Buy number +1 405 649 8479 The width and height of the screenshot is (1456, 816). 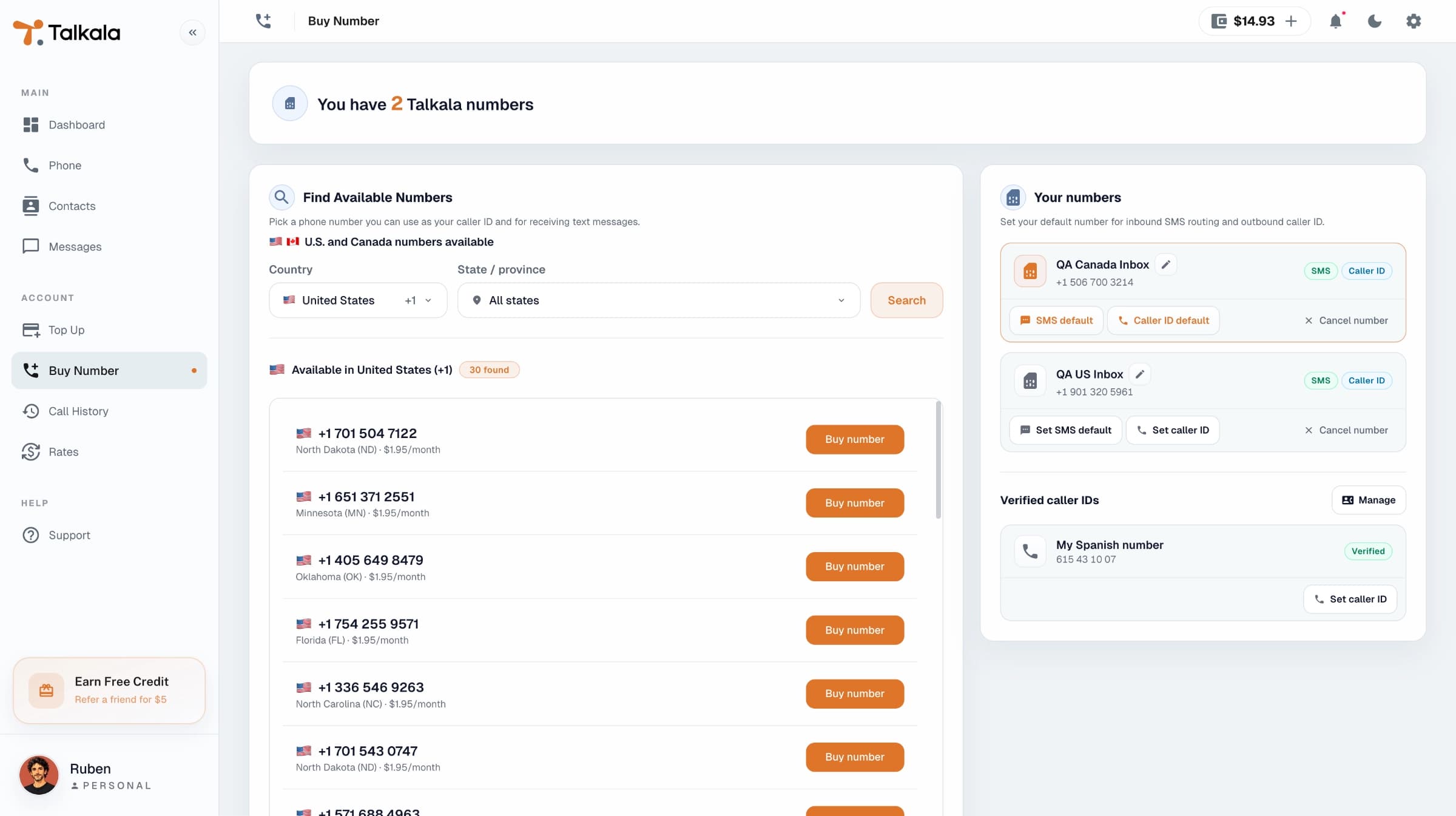point(855,566)
